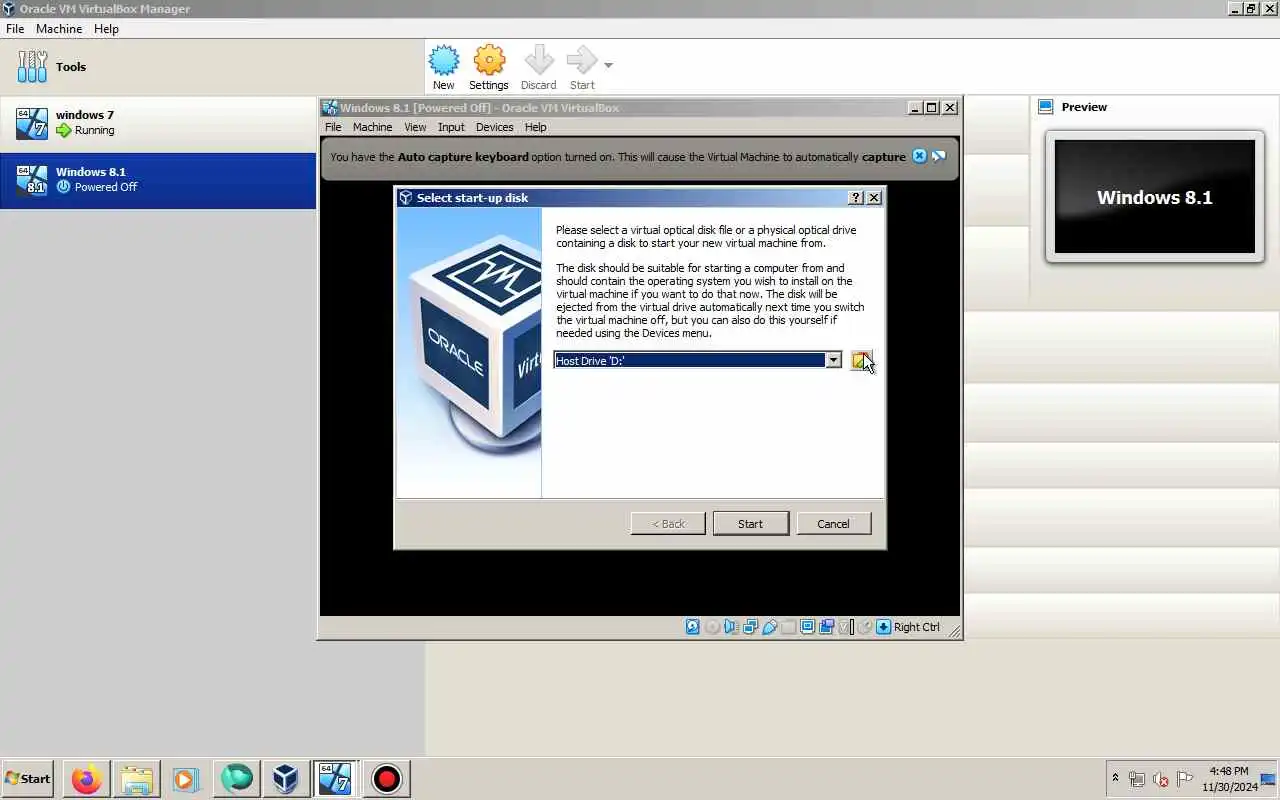Click the mouse integration status icon
This screenshot has width=1280, height=800.
(864, 627)
